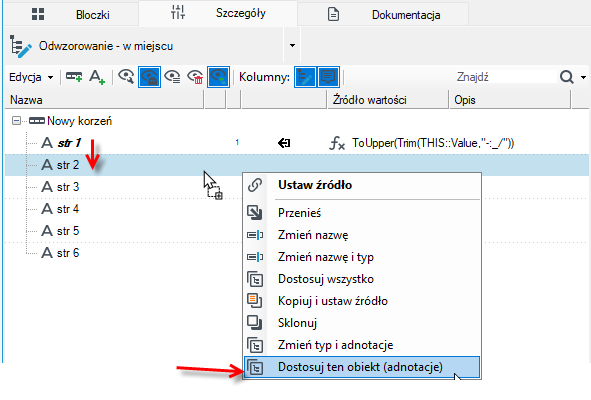Screen dimensions: 591x400
Task: Click the Nazwa column header
Action: (104, 100)
